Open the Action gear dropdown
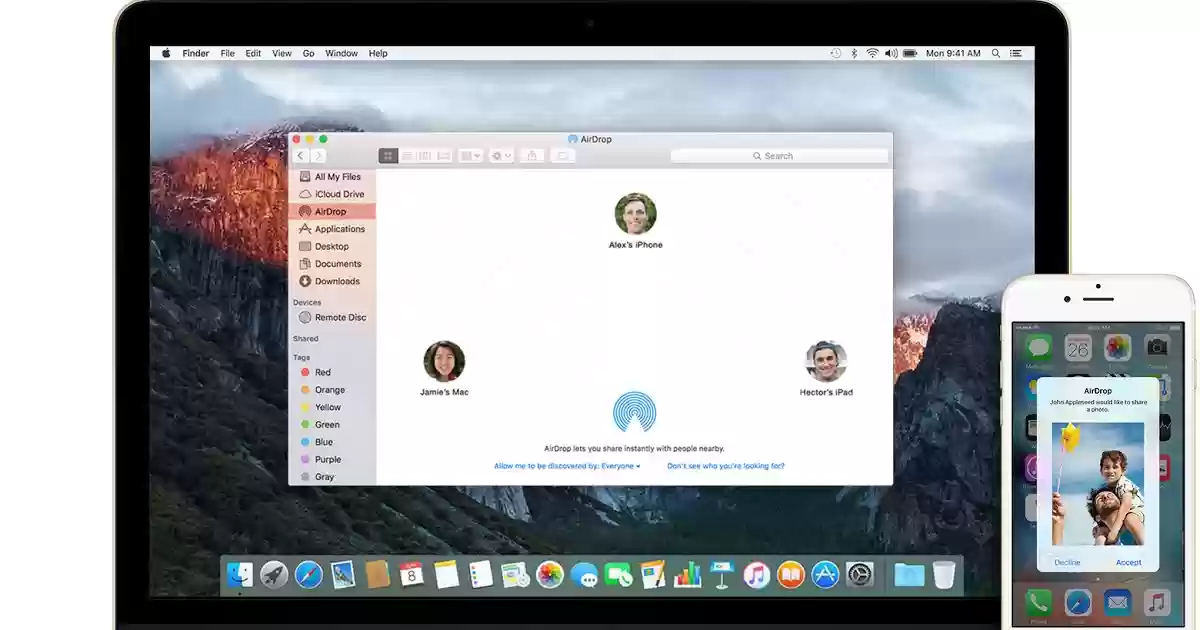1200x630 pixels. tap(501, 156)
